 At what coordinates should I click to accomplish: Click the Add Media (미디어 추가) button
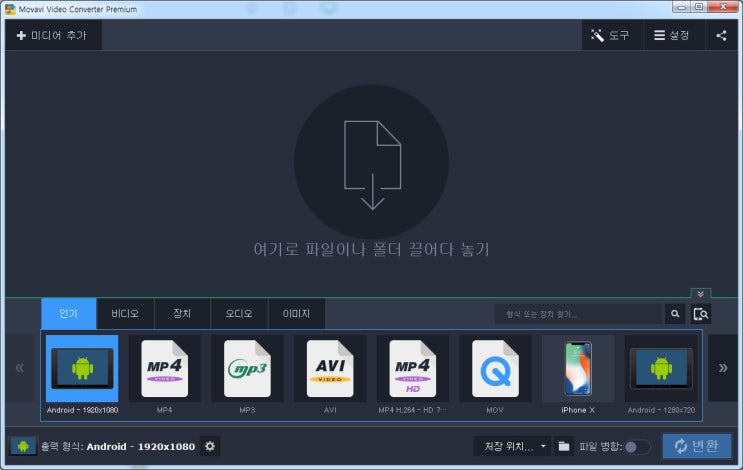pos(53,35)
